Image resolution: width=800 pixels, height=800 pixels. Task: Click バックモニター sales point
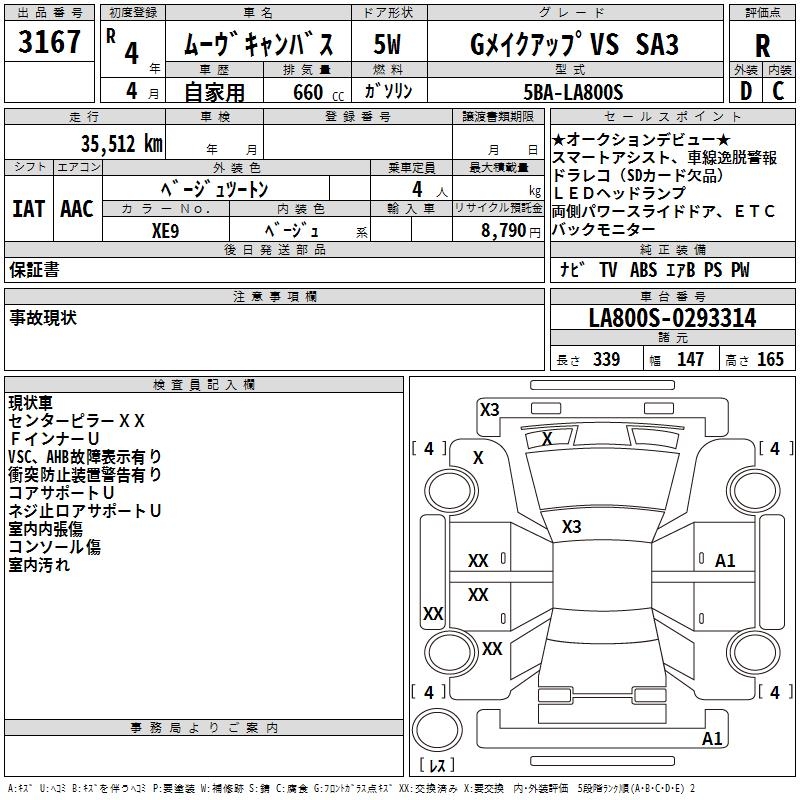coord(604,229)
